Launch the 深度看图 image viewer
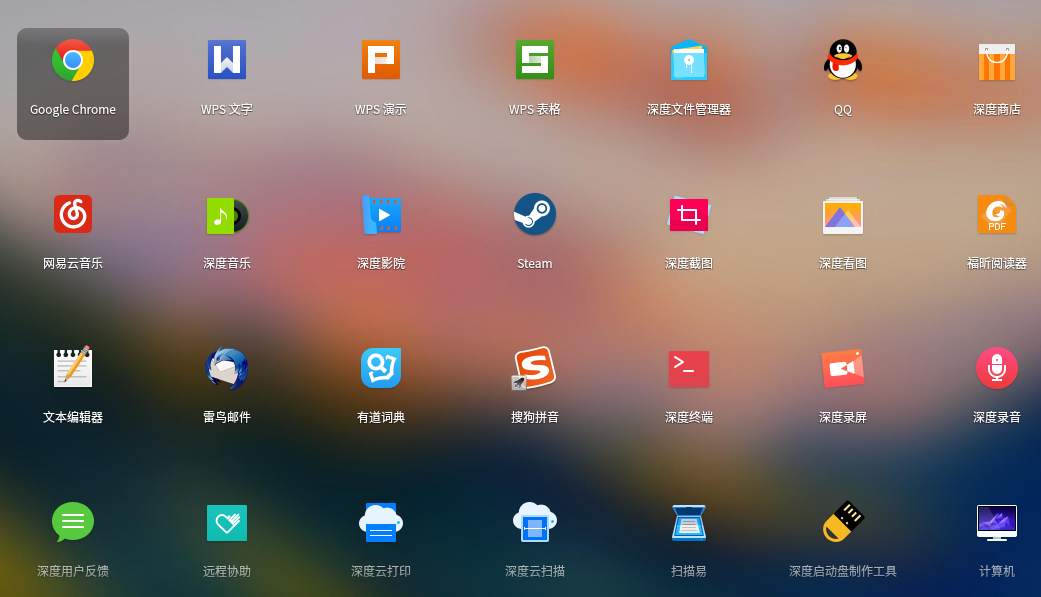1041x597 pixels. 843,216
